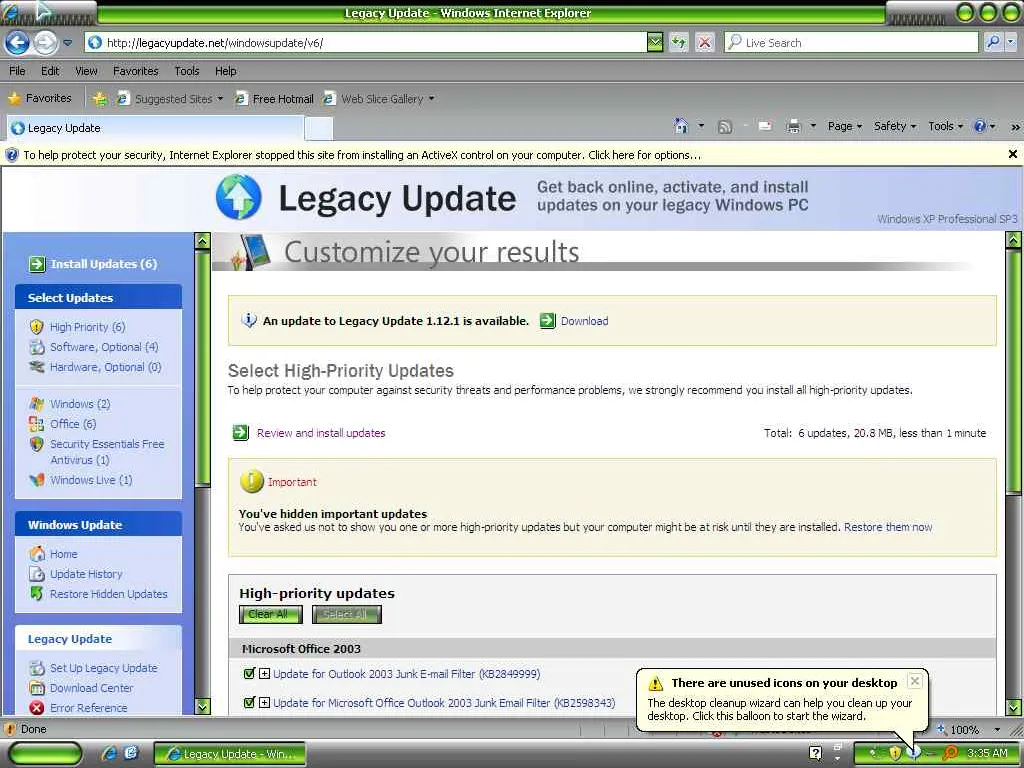This screenshot has width=1024, height=768.
Task: Click the Help question mark toolbar icon
Action: click(980, 126)
